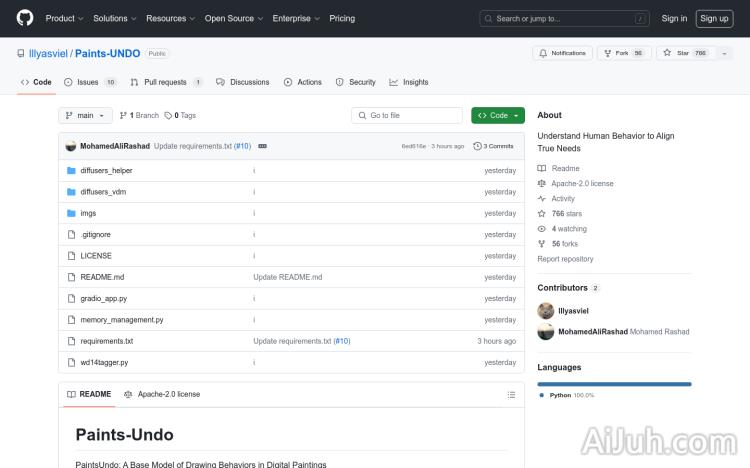Fork the repository using Fork button
The image size is (750, 468).
tap(619, 53)
